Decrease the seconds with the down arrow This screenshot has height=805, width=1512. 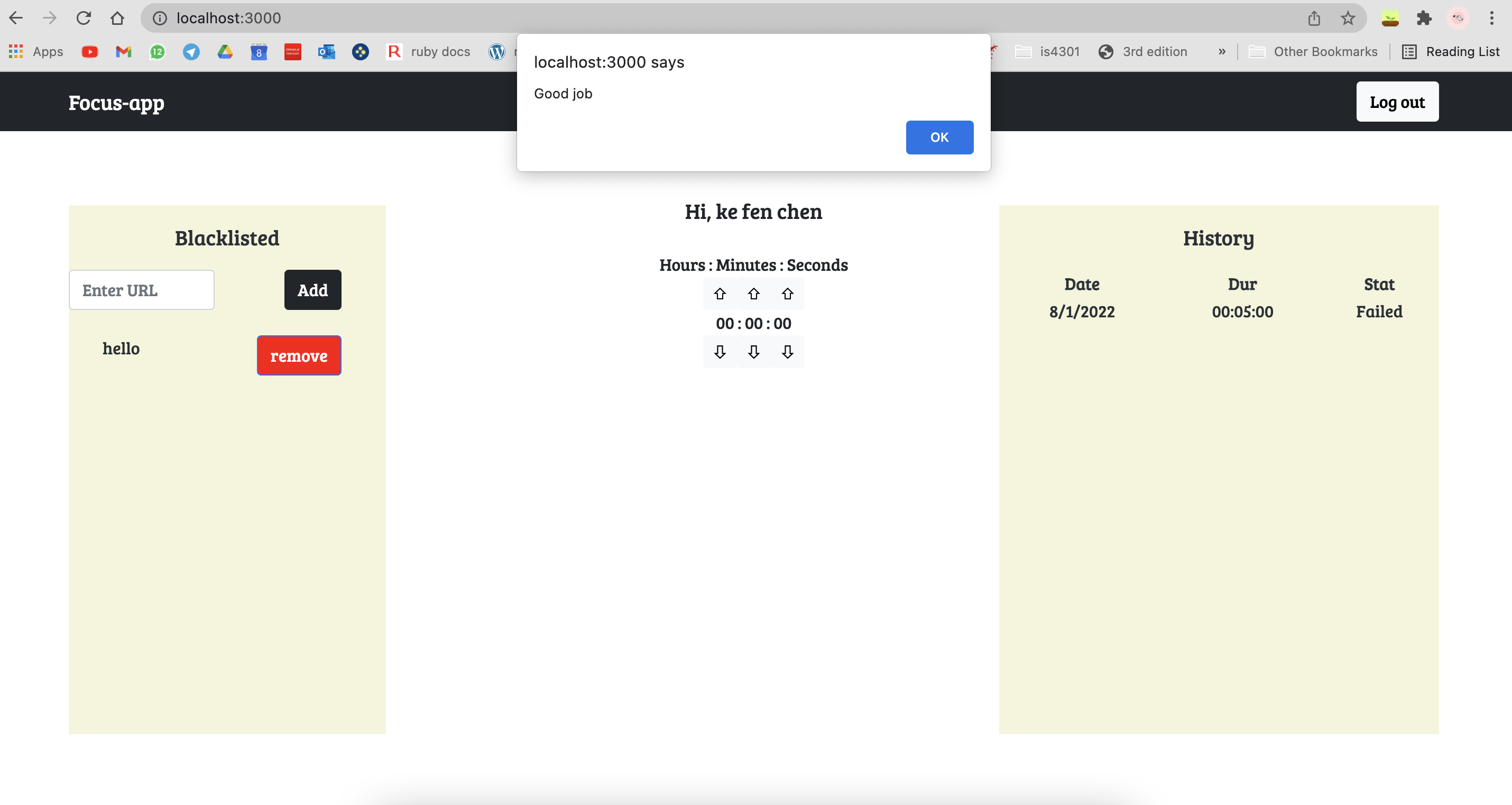[x=788, y=352]
